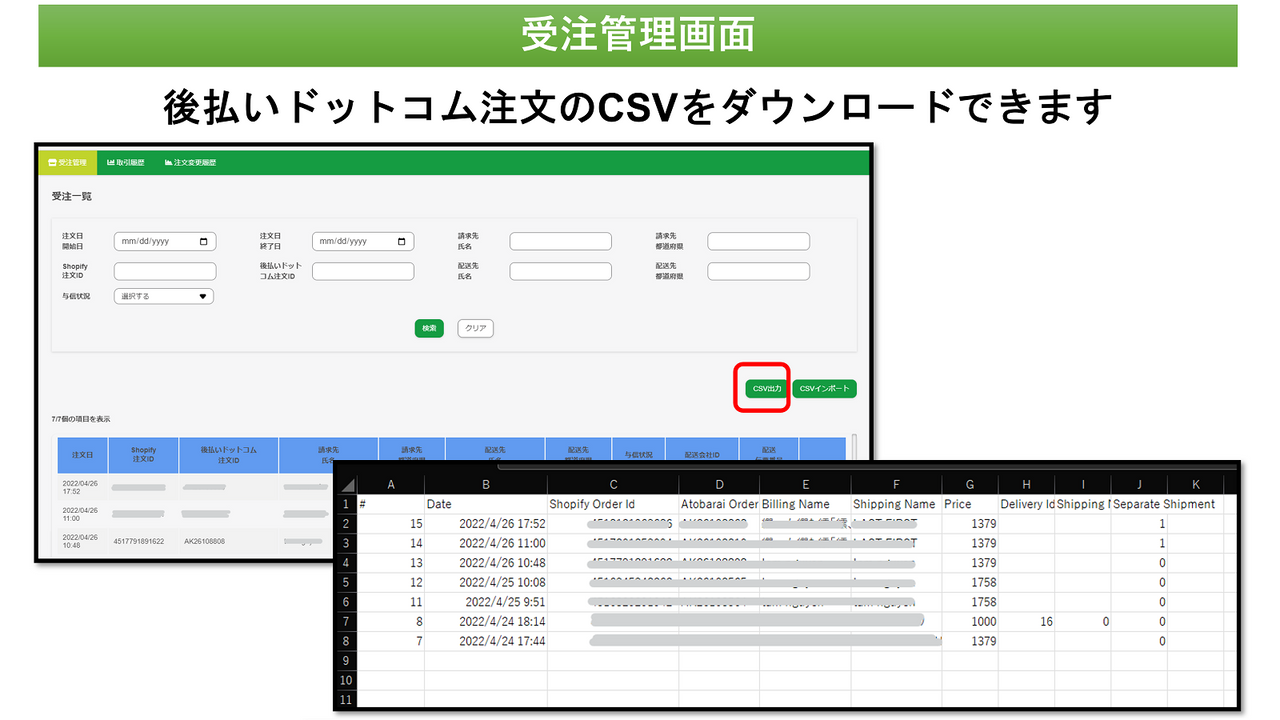Focus the 後払いドットコム注文ID text field

click(363, 271)
